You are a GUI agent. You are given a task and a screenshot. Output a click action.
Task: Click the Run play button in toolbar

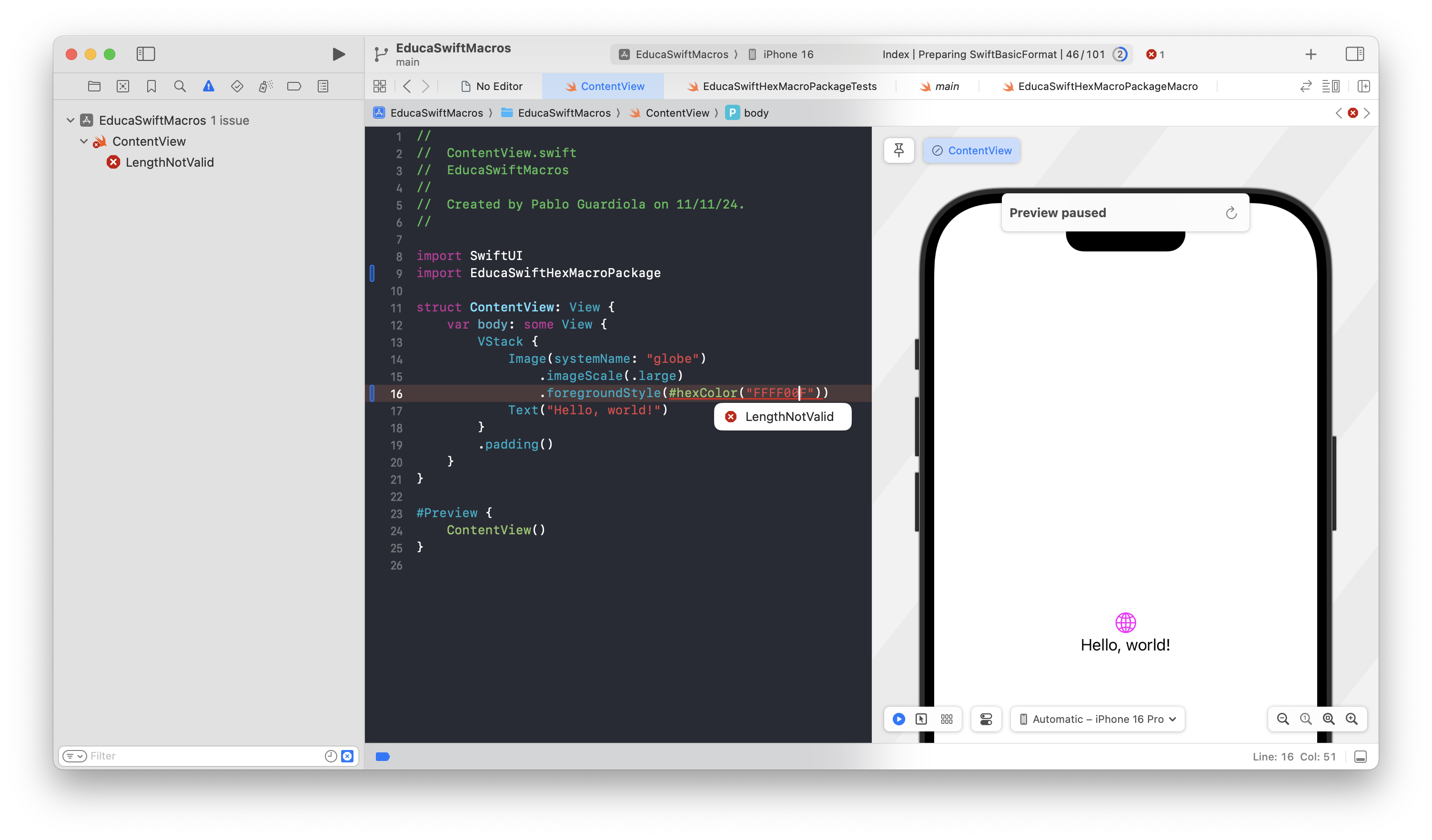(338, 54)
